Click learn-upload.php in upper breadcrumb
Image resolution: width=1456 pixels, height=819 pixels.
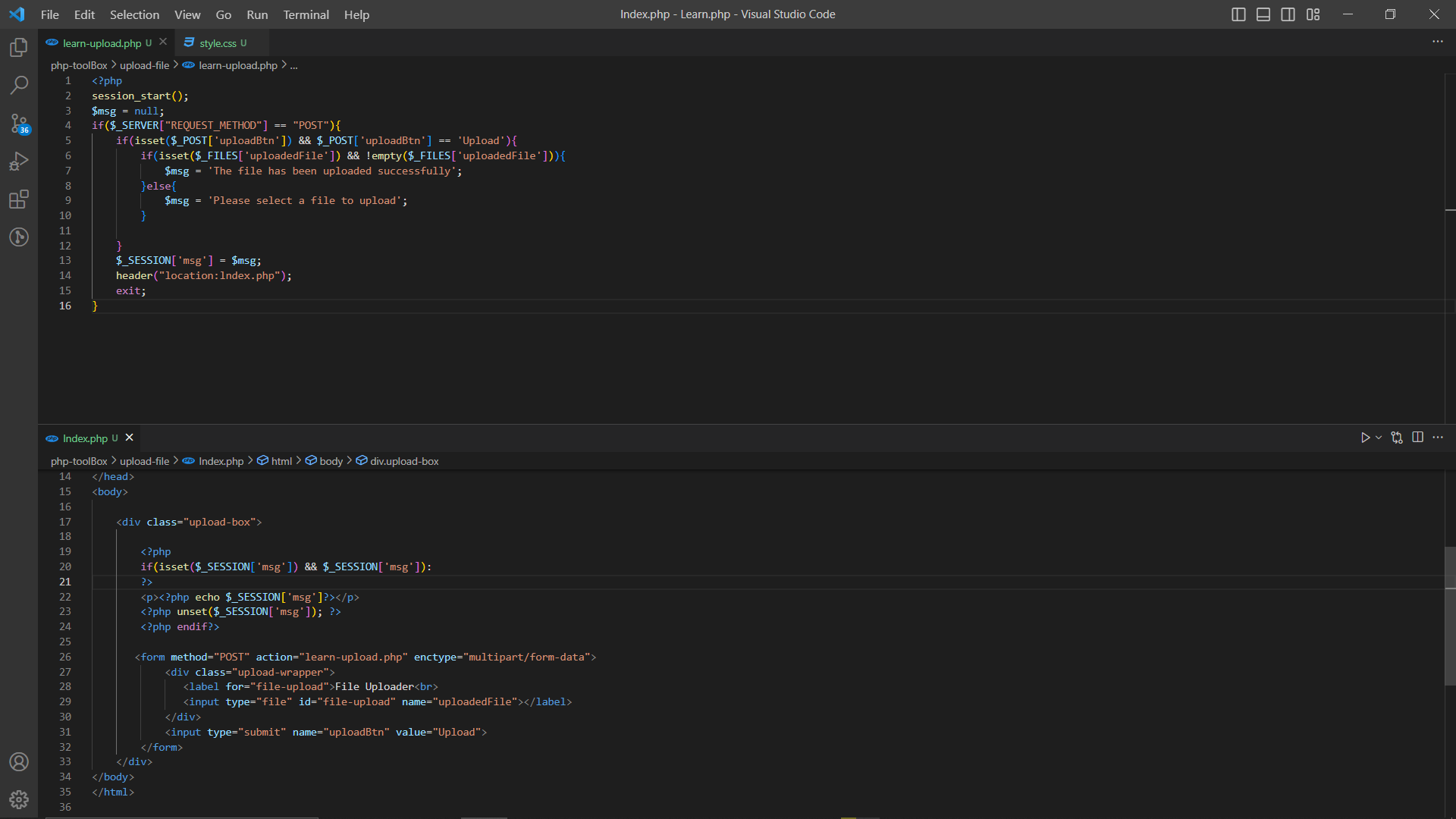click(237, 65)
